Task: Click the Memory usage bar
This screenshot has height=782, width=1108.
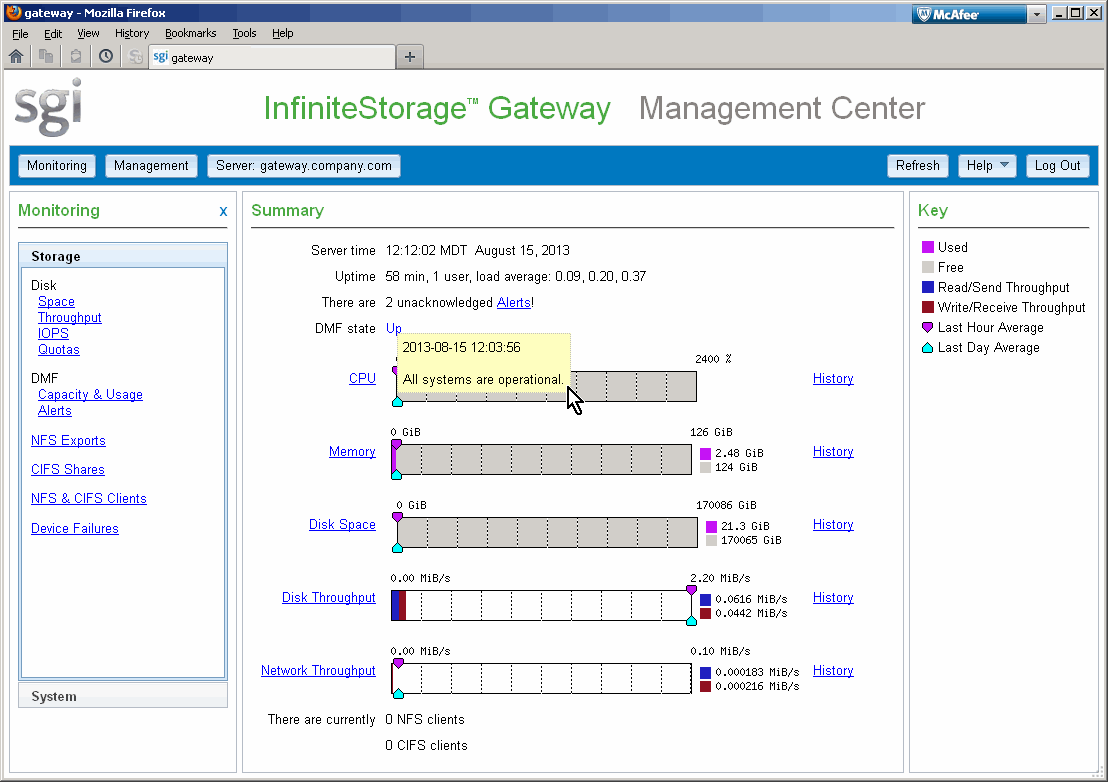Action: [541, 459]
